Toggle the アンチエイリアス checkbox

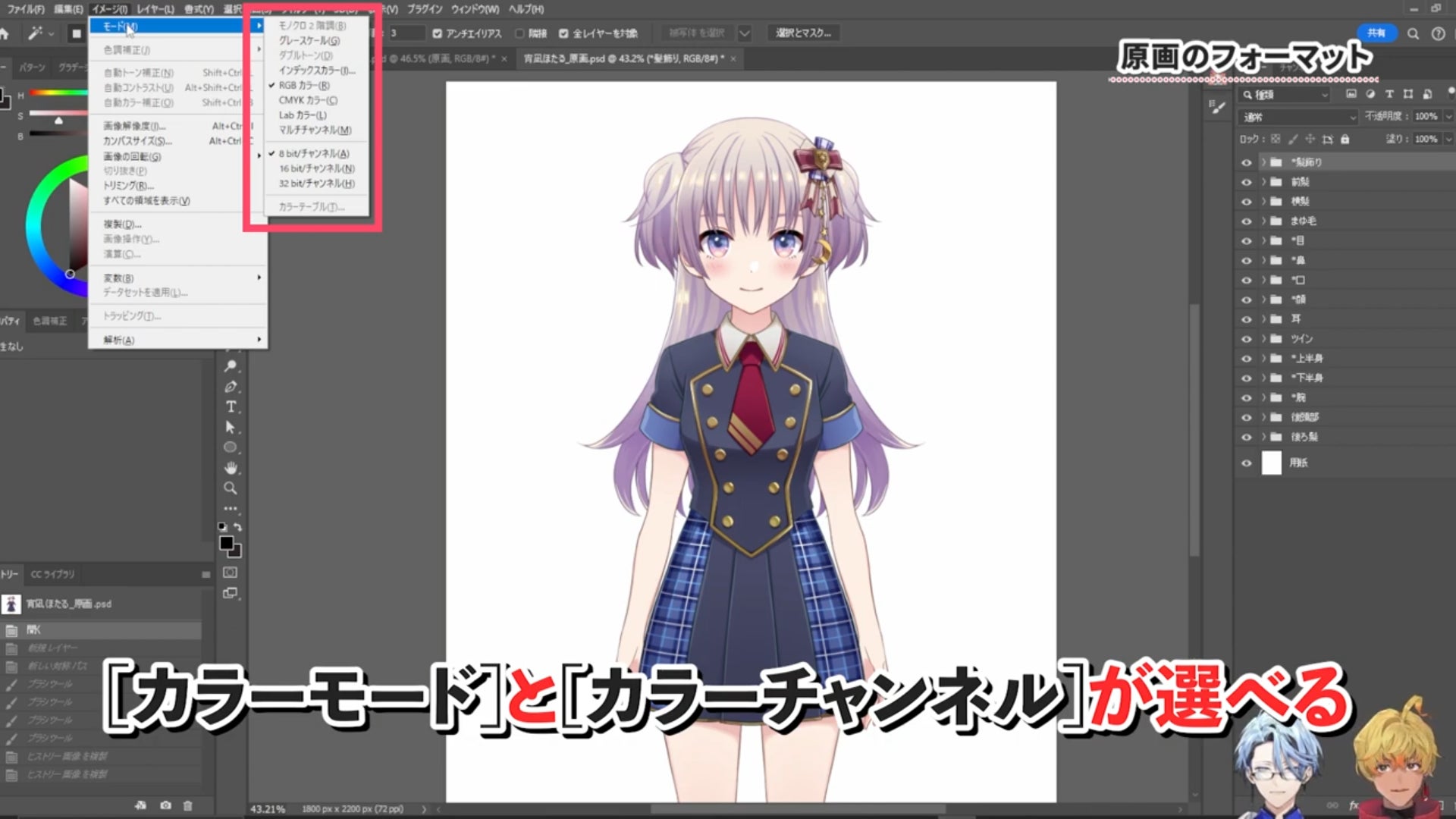[x=438, y=33]
